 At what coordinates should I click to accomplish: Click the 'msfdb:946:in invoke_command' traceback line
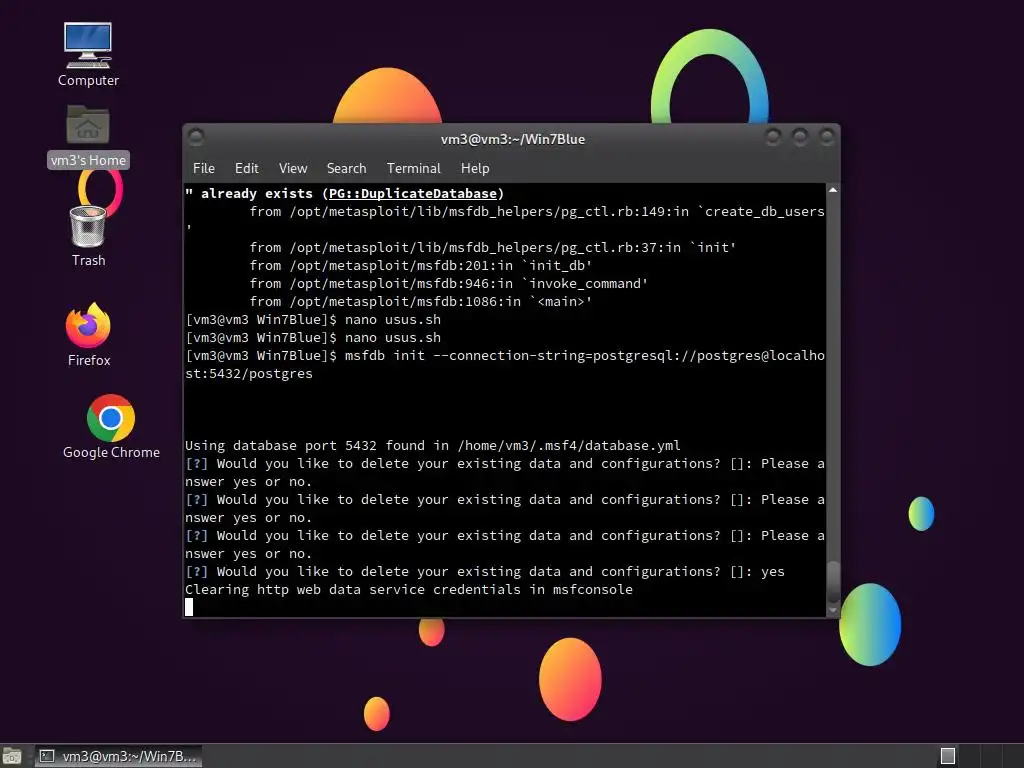(x=449, y=283)
